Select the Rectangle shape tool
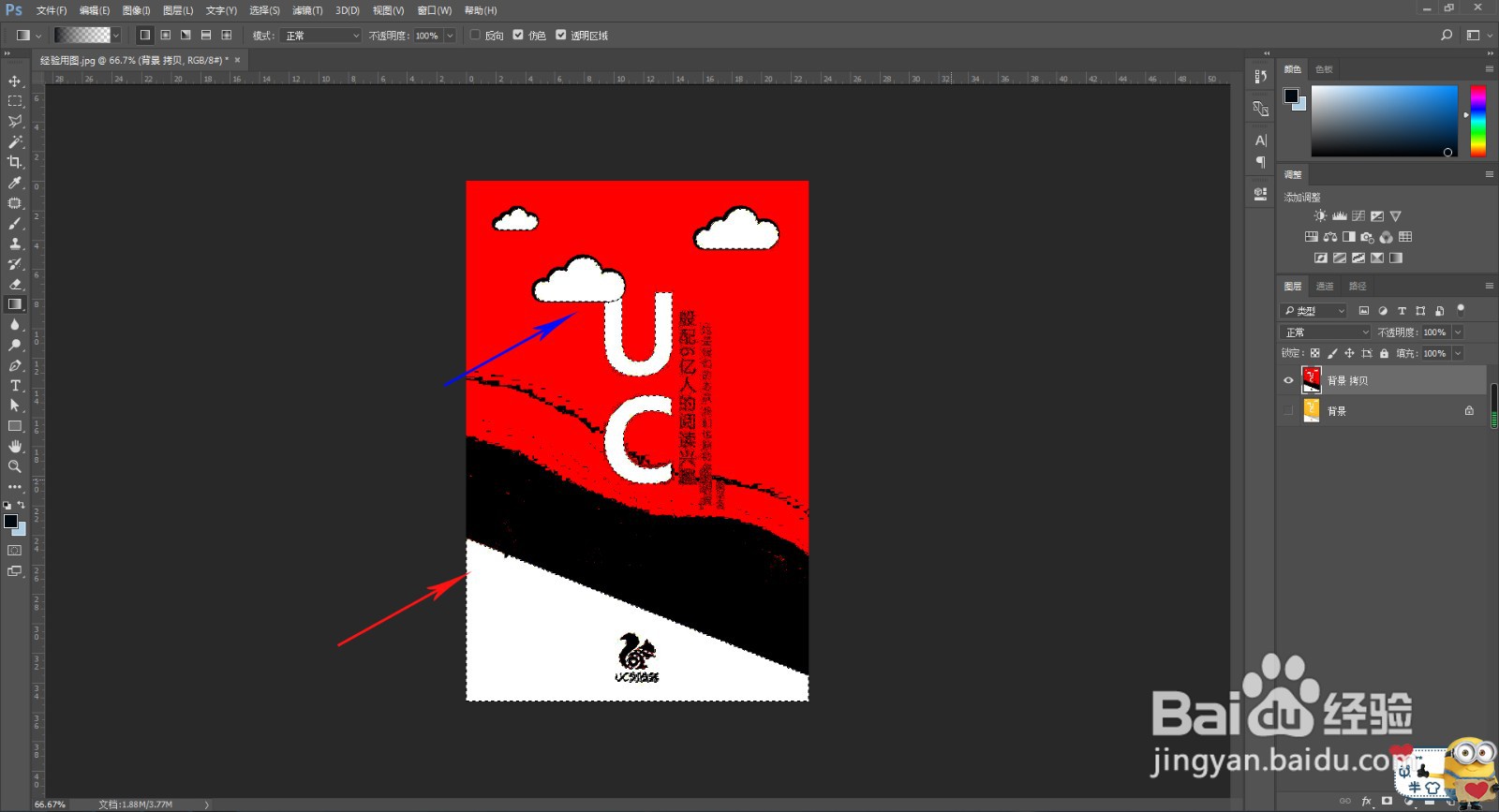Screen dimensions: 1499x812 (x=15, y=426)
